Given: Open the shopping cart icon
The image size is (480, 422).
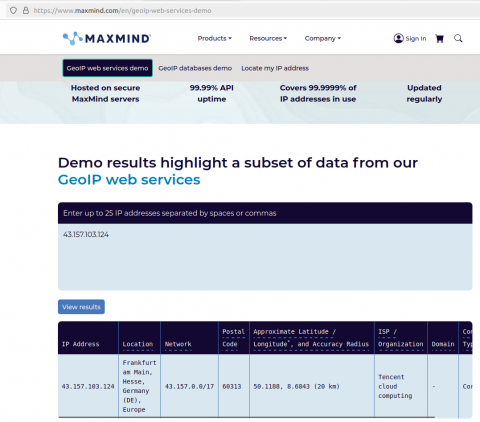Looking at the screenshot, I should point(439,39).
